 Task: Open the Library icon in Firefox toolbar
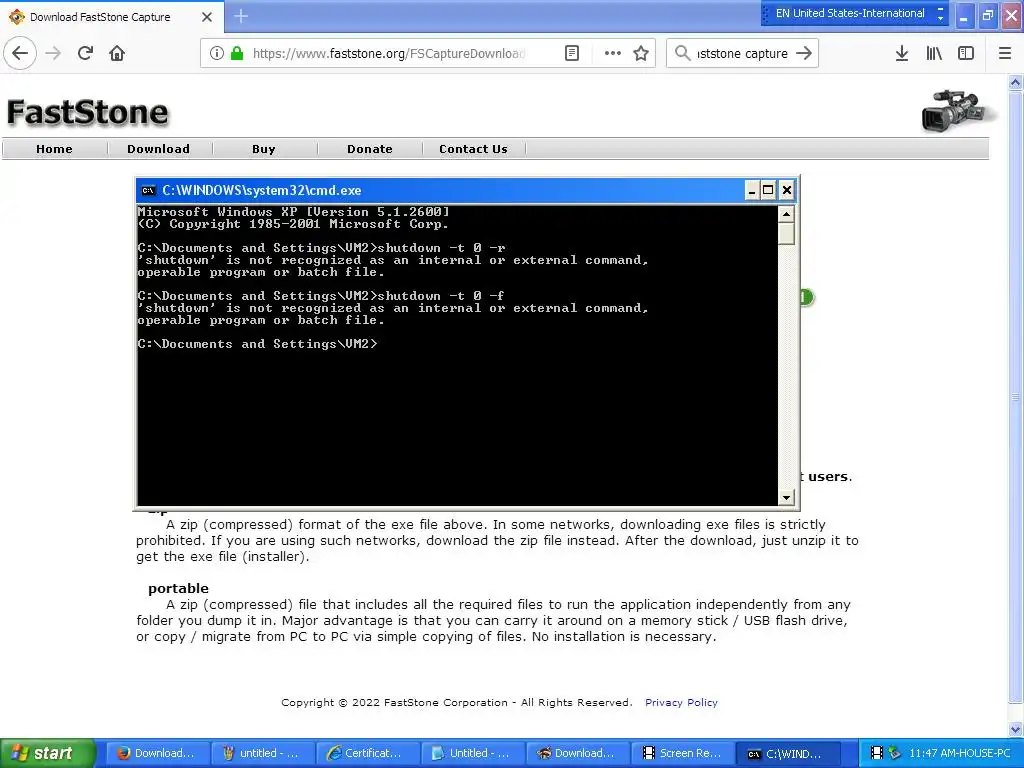click(934, 53)
